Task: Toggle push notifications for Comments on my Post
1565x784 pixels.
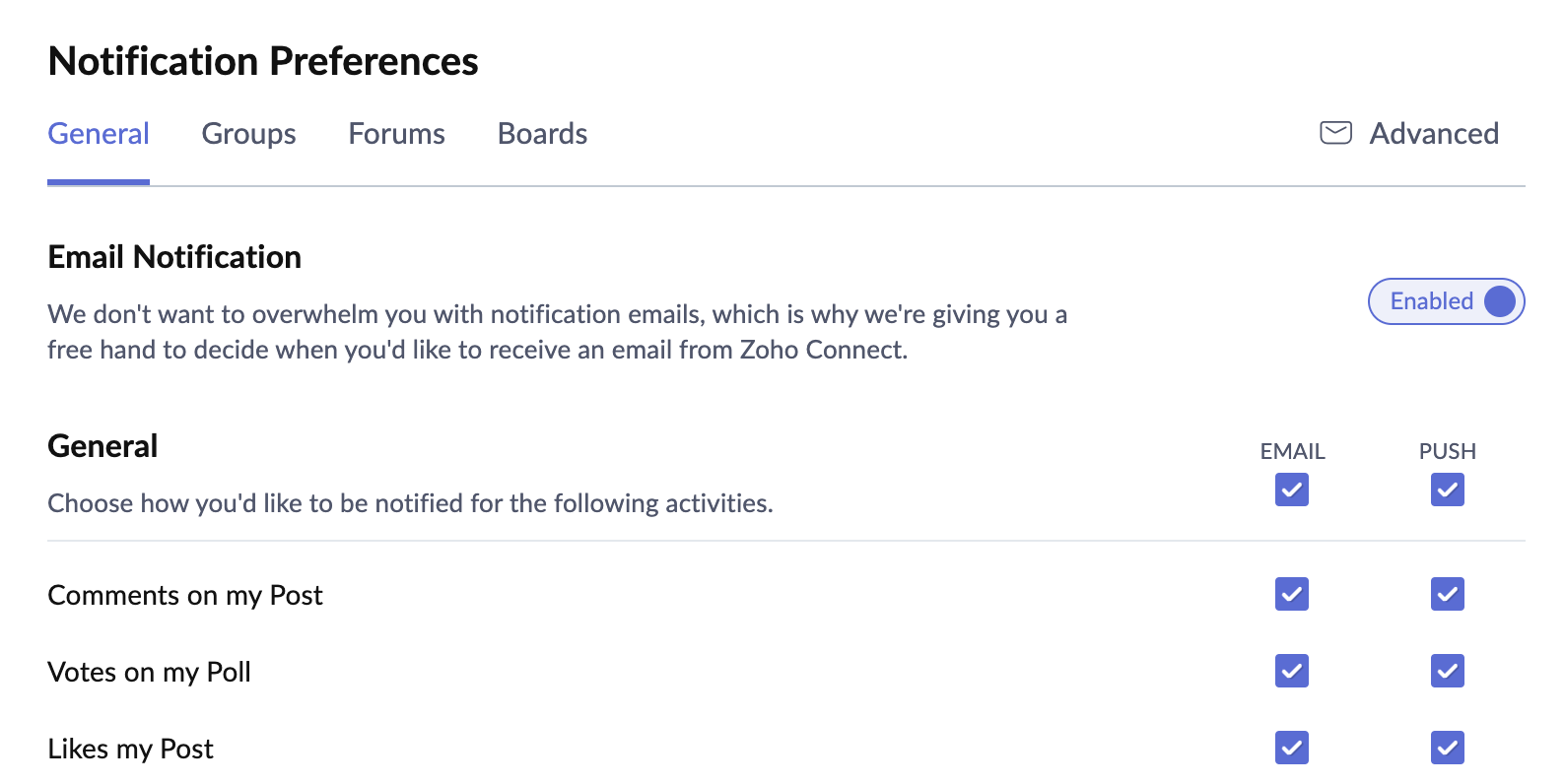Action: [x=1447, y=594]
